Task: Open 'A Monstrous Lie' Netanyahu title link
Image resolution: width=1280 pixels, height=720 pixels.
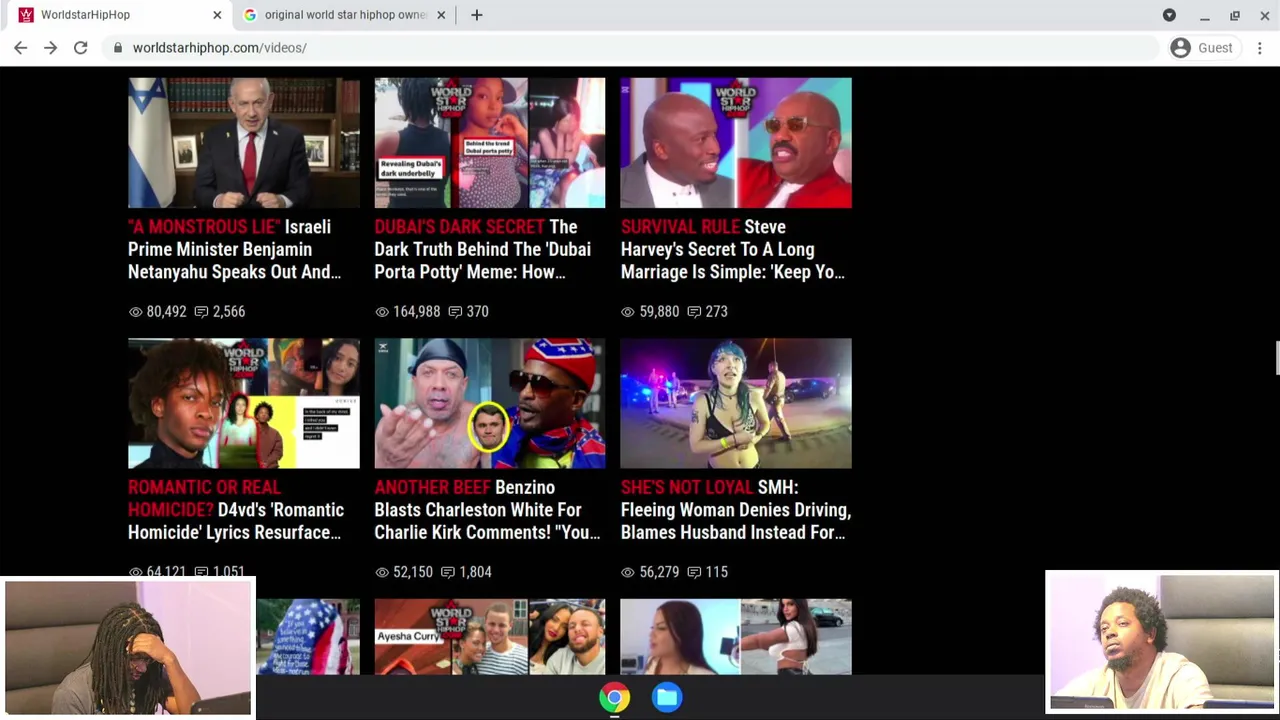Action: coord(235,249)
